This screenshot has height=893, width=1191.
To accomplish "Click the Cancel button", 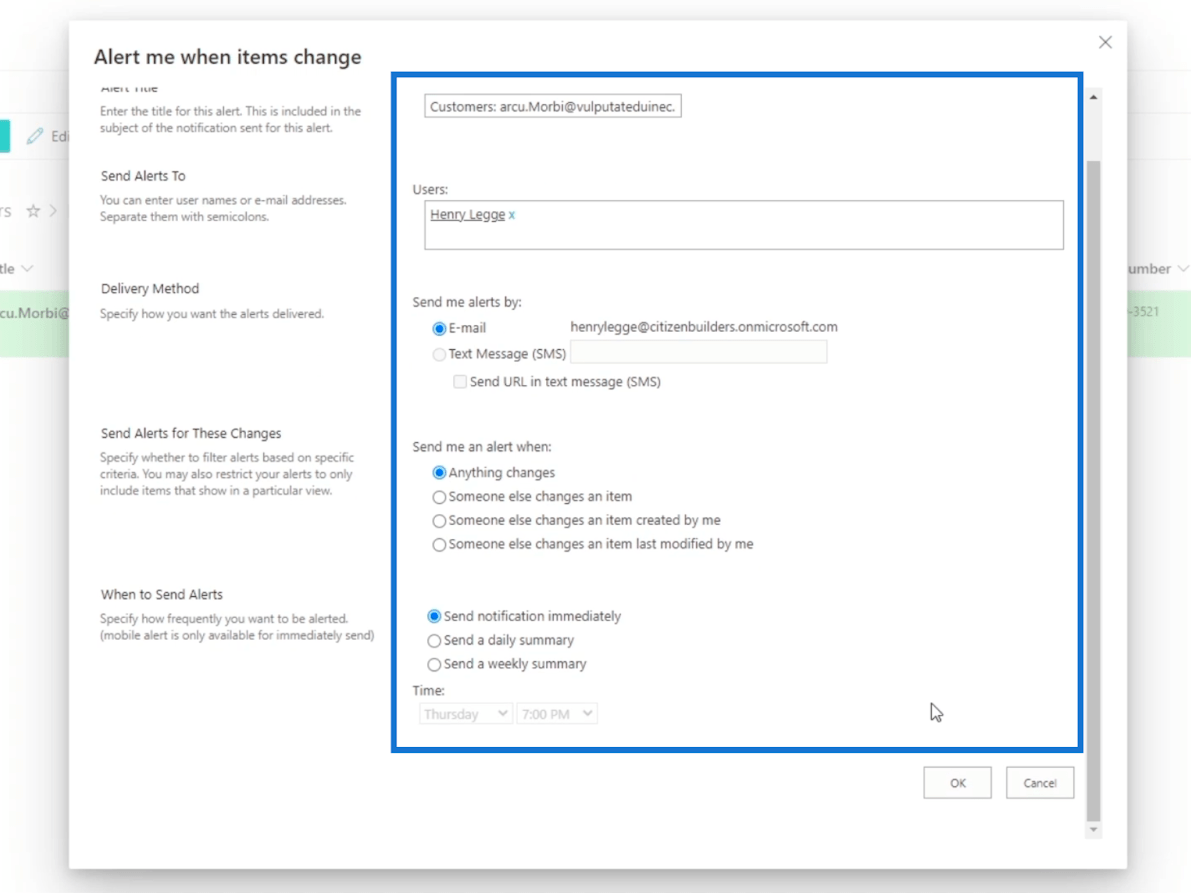I will tap(1040, 783).
